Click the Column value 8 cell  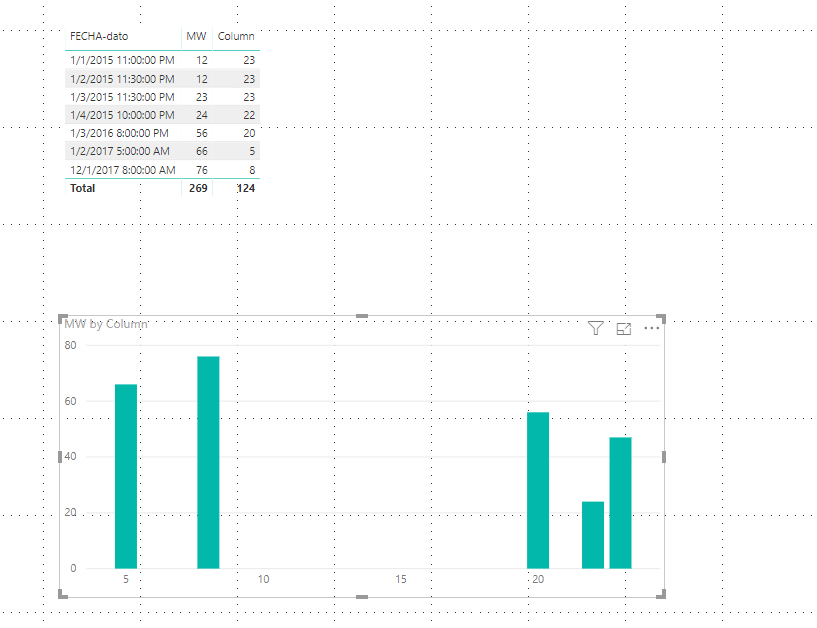(252, 170)
